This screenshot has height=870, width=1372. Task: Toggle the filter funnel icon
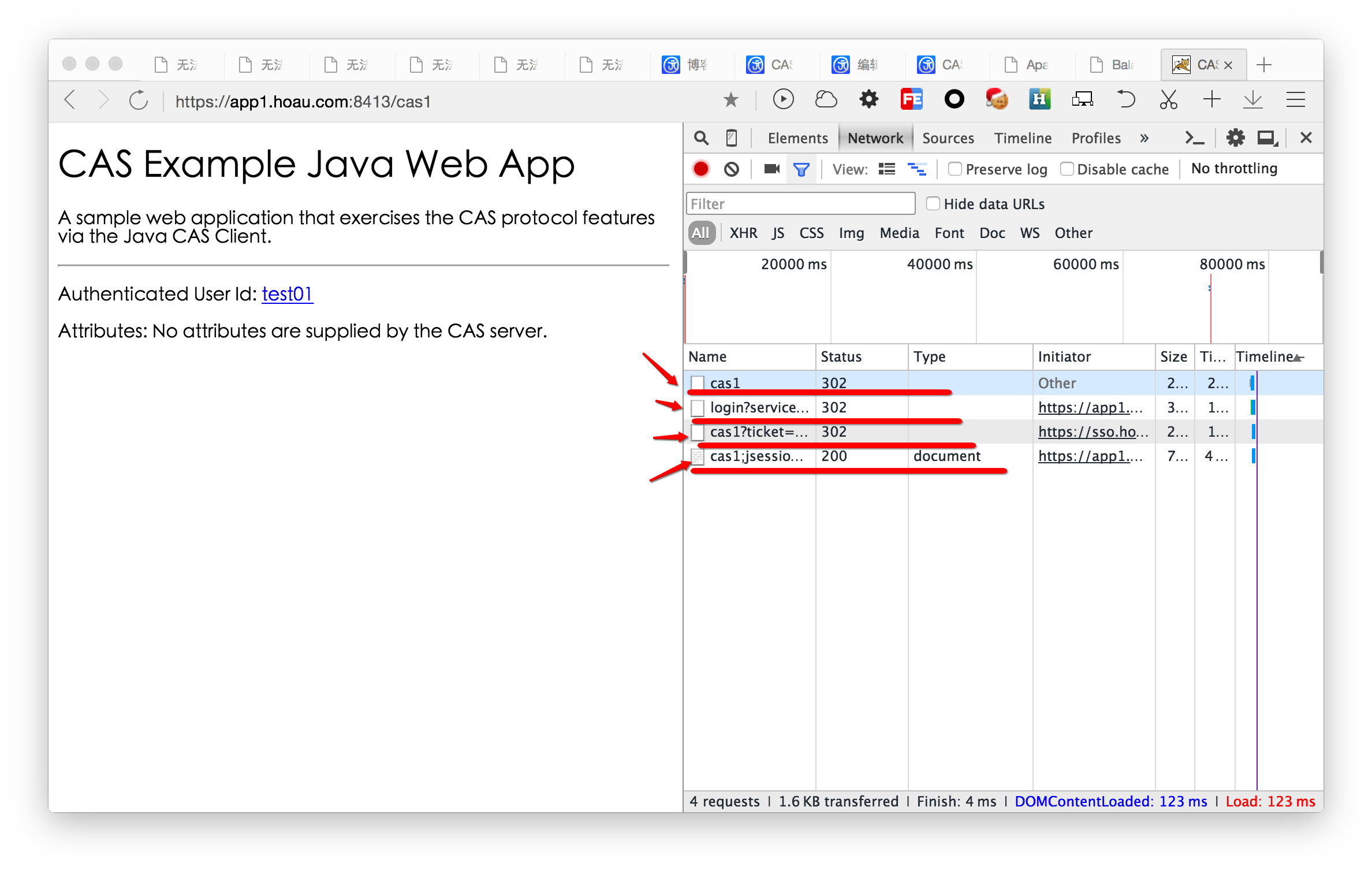point(801,169)
